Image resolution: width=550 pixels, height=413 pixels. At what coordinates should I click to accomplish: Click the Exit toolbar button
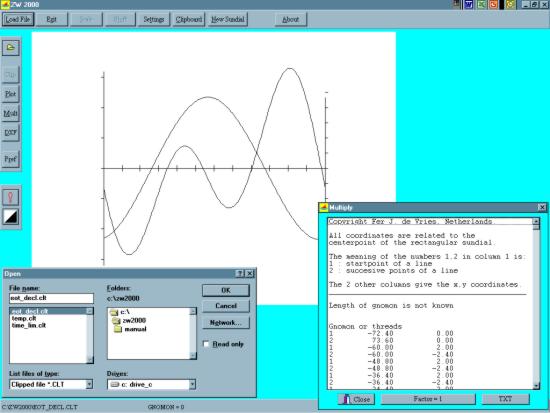pos(52,19)
